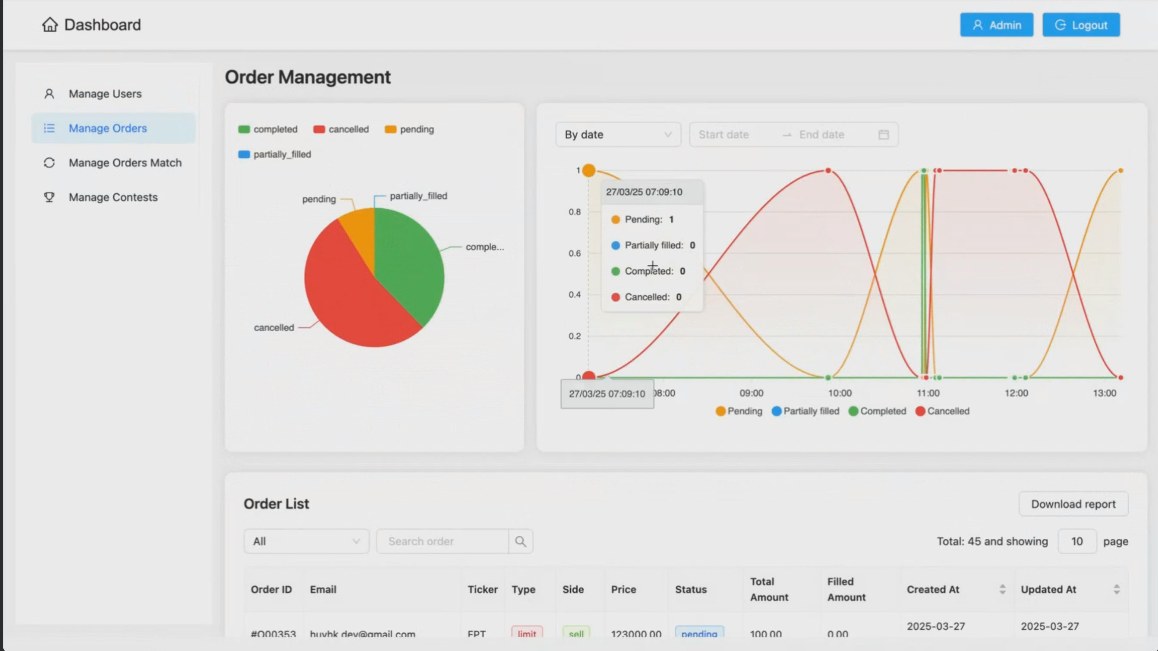This screenshot has width=1158, height=651.
Task: Sort by Created At column arrows
Action: pyautogui.click(x=1002, y=589)
